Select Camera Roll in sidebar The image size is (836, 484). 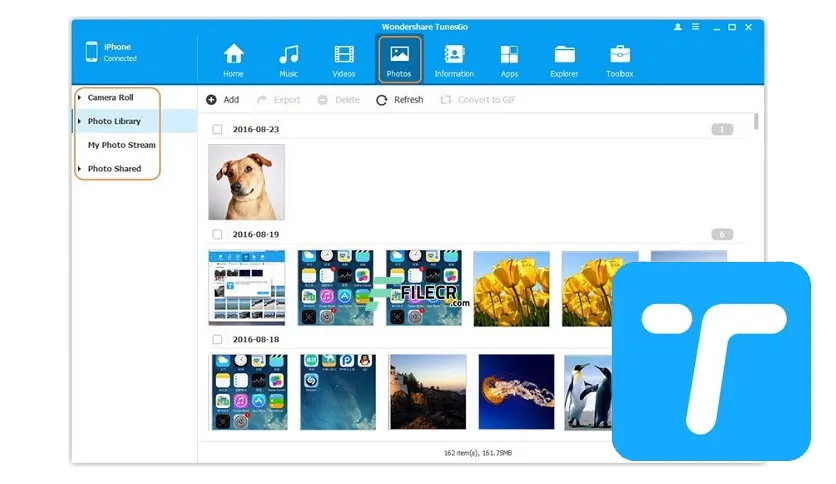click(110, 98)
